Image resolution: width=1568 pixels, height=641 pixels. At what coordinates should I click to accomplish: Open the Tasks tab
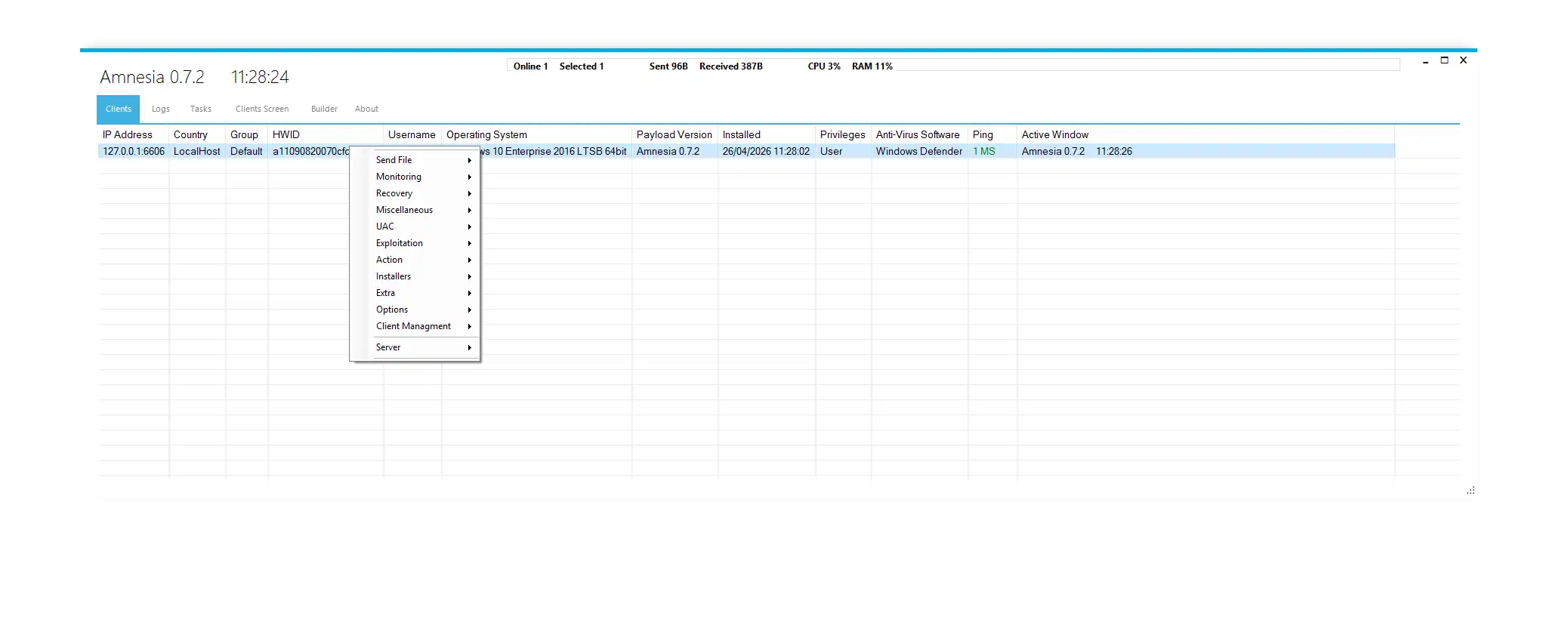pos(200,109)
